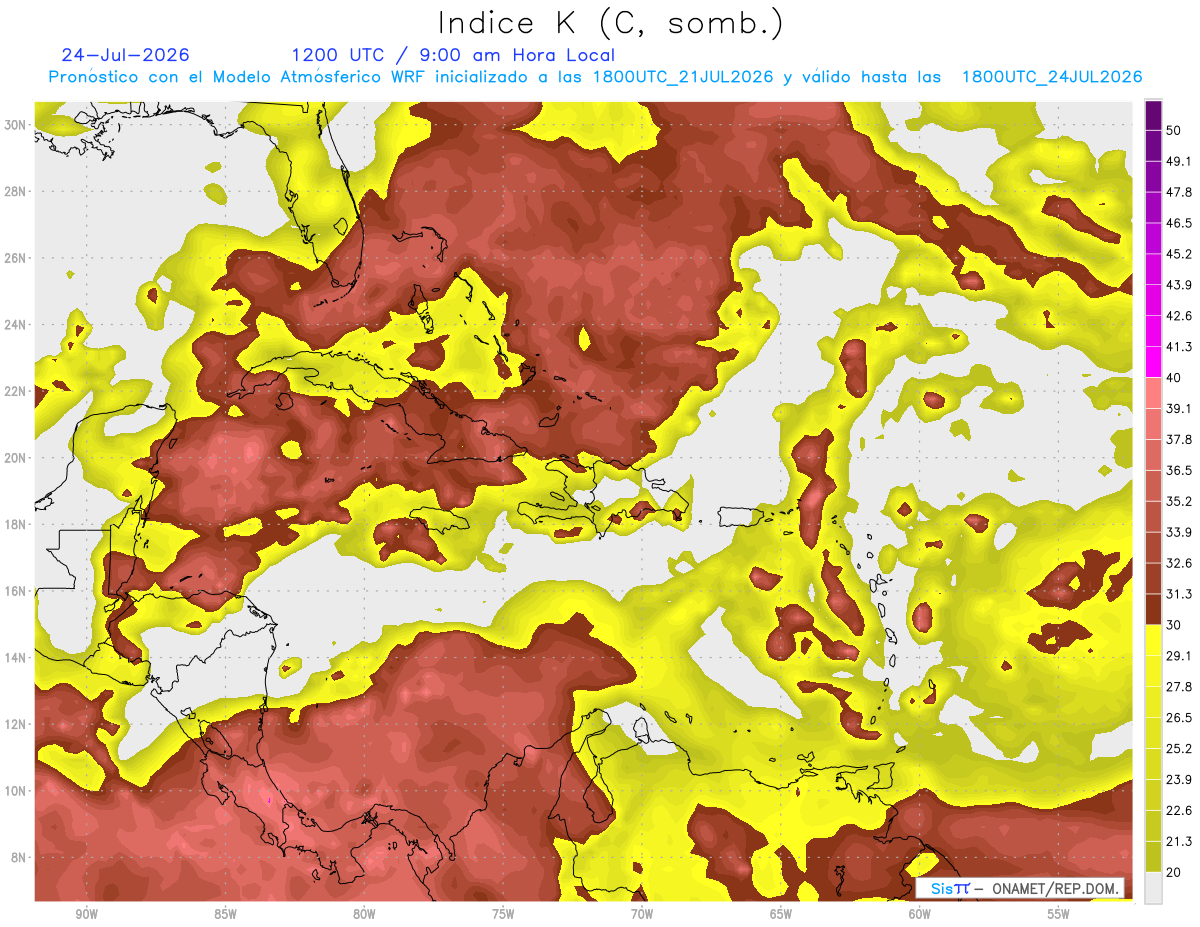Click the colorbar value "36.5"

(1178, 470)
